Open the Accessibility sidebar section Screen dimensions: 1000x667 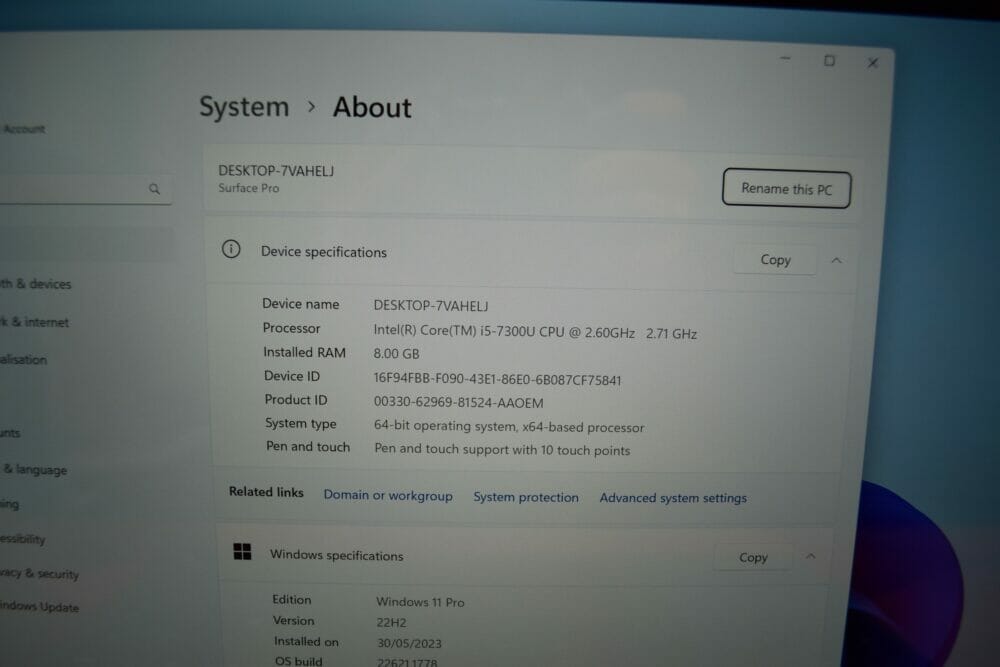[x=23, y=539]
